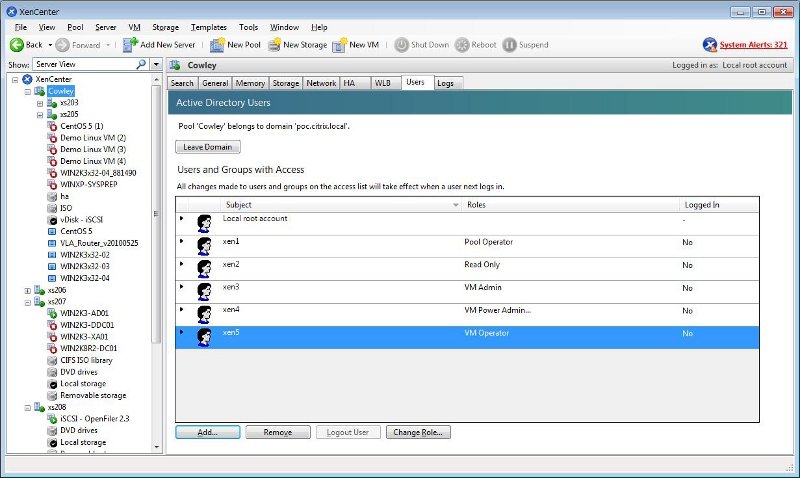Open the Tools menu
Viewport: 800px width, 478px height.
[248, 27]
